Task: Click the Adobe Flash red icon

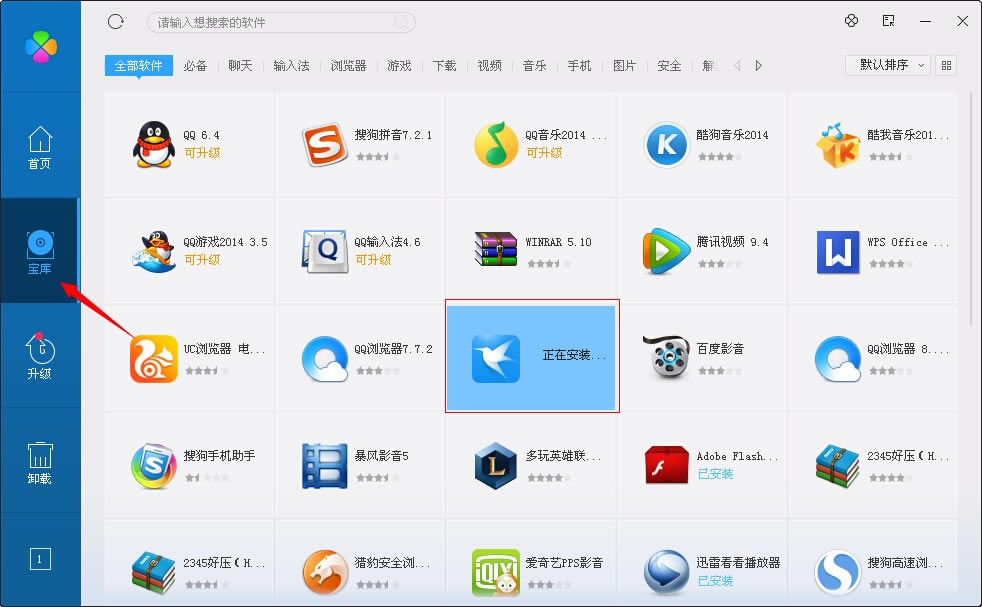Action: point(666,465)
